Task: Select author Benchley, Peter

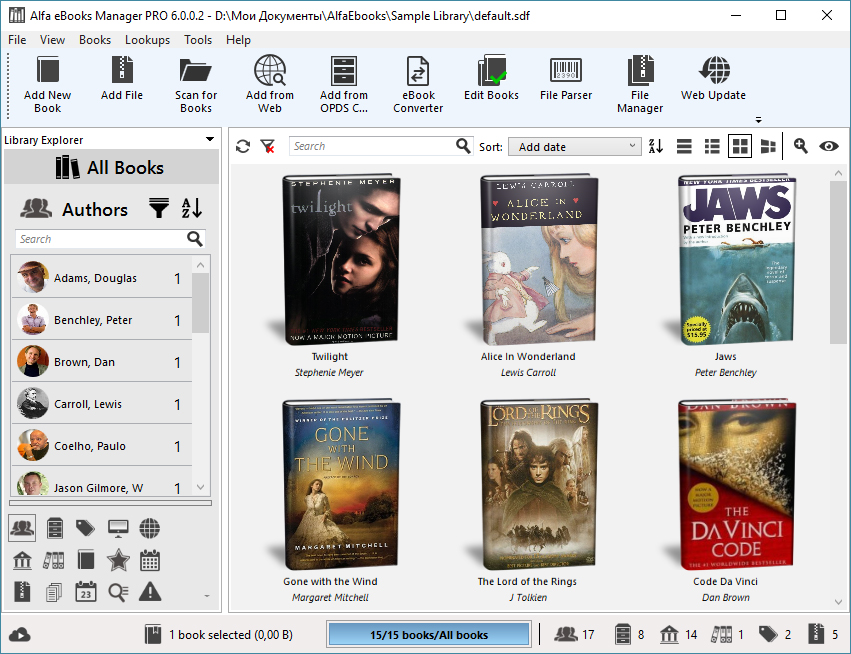Action: coord(102,319)
